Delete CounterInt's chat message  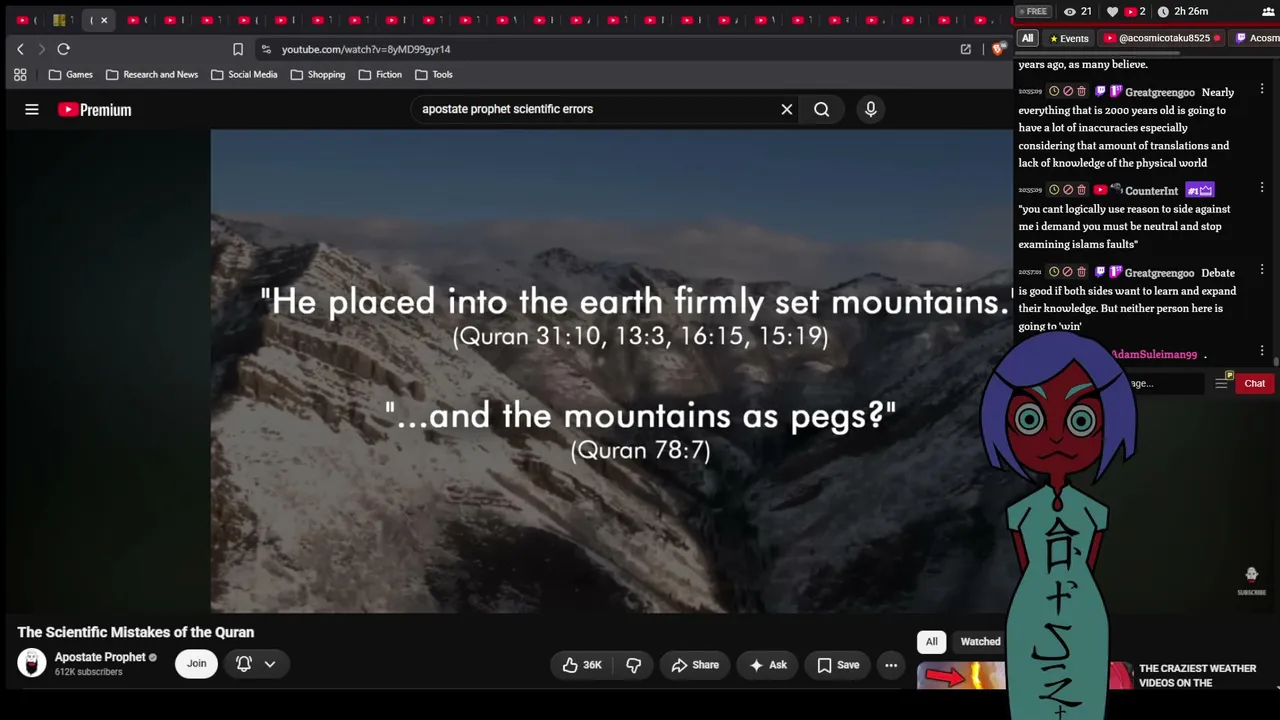[1081, 190]
